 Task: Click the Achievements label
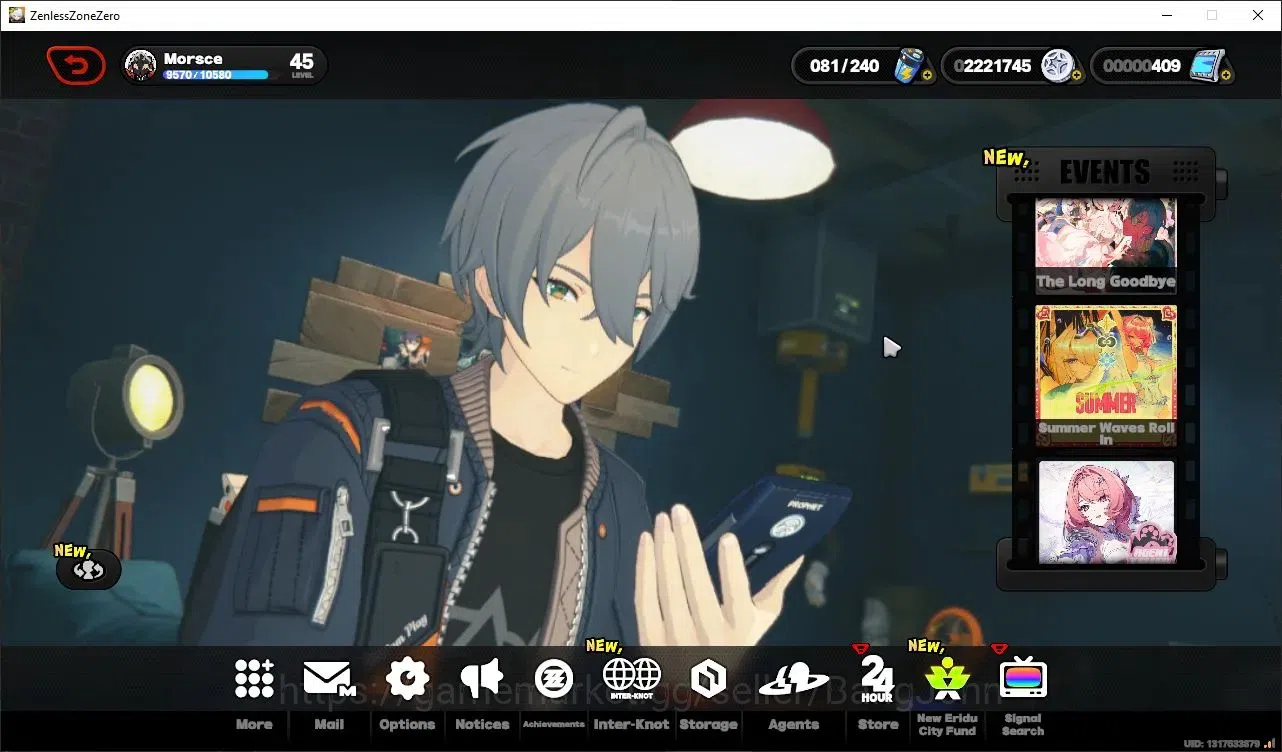[x=553, y=724]
